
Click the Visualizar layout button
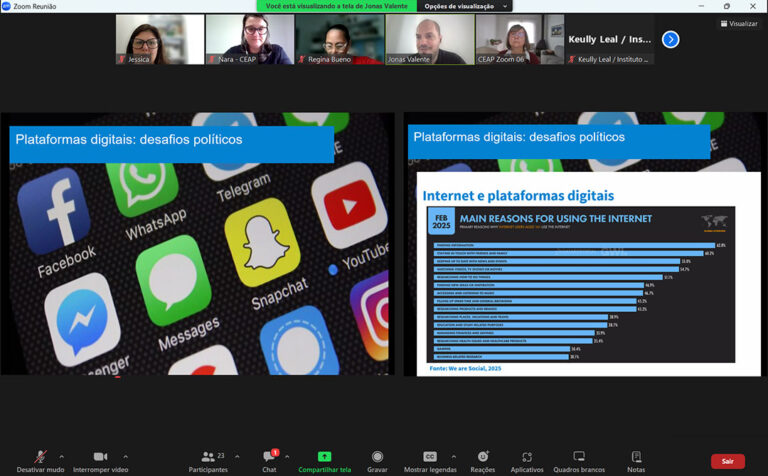[739, 24]
